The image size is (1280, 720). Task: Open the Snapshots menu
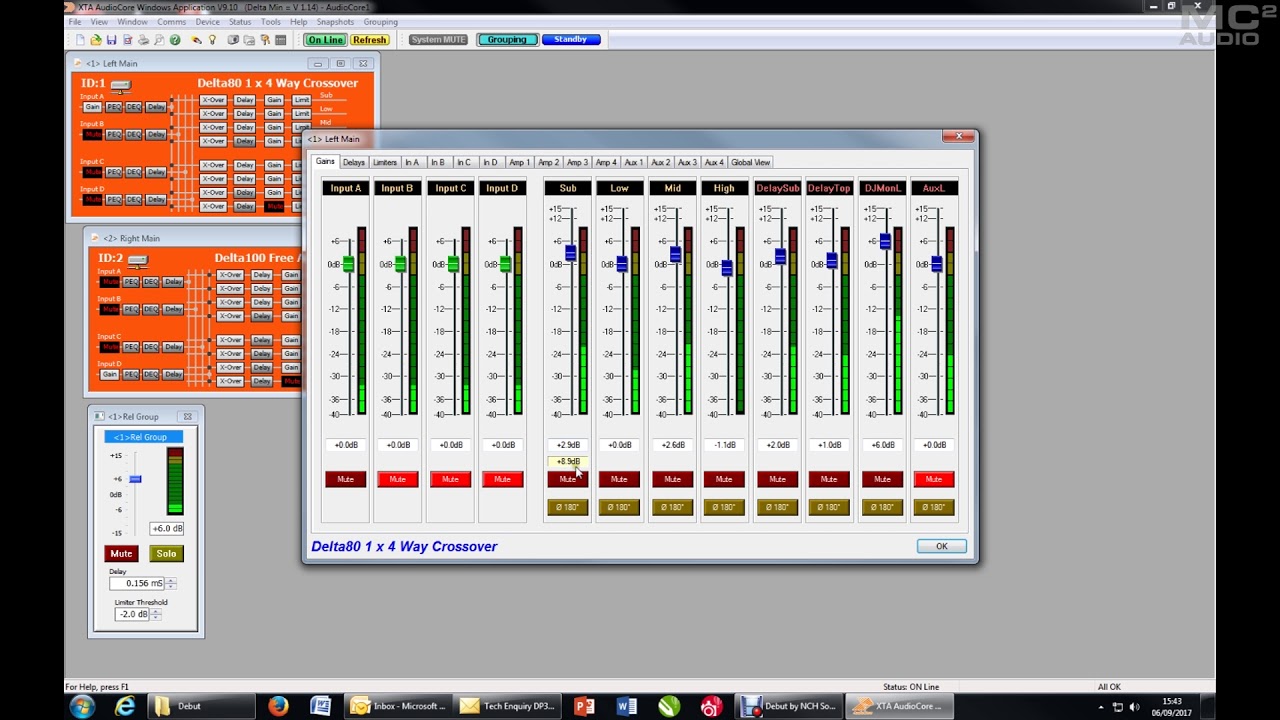click(335, 22)
